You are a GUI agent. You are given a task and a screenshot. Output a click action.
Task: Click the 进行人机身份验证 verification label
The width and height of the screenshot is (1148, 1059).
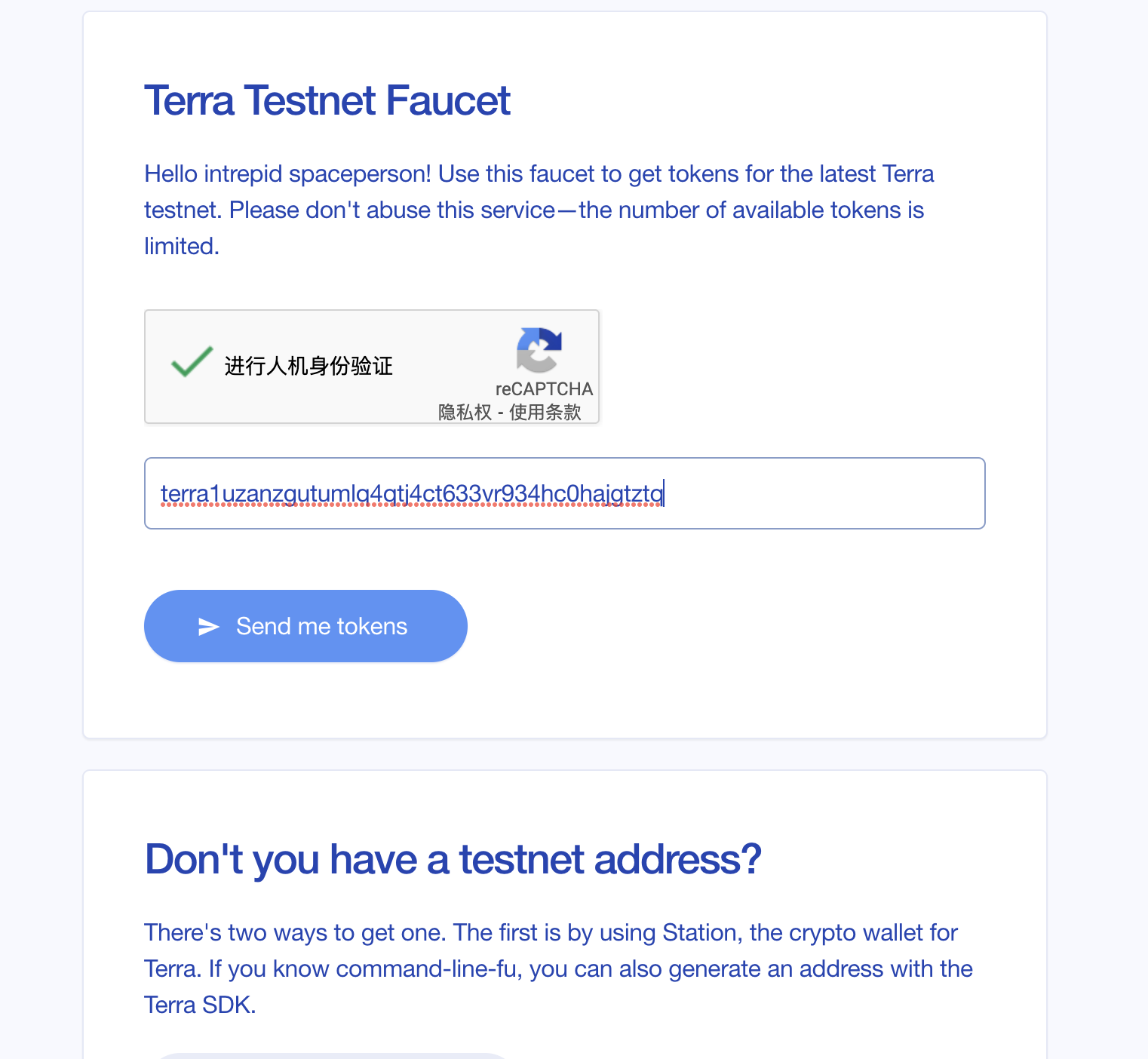pos(308,367)
